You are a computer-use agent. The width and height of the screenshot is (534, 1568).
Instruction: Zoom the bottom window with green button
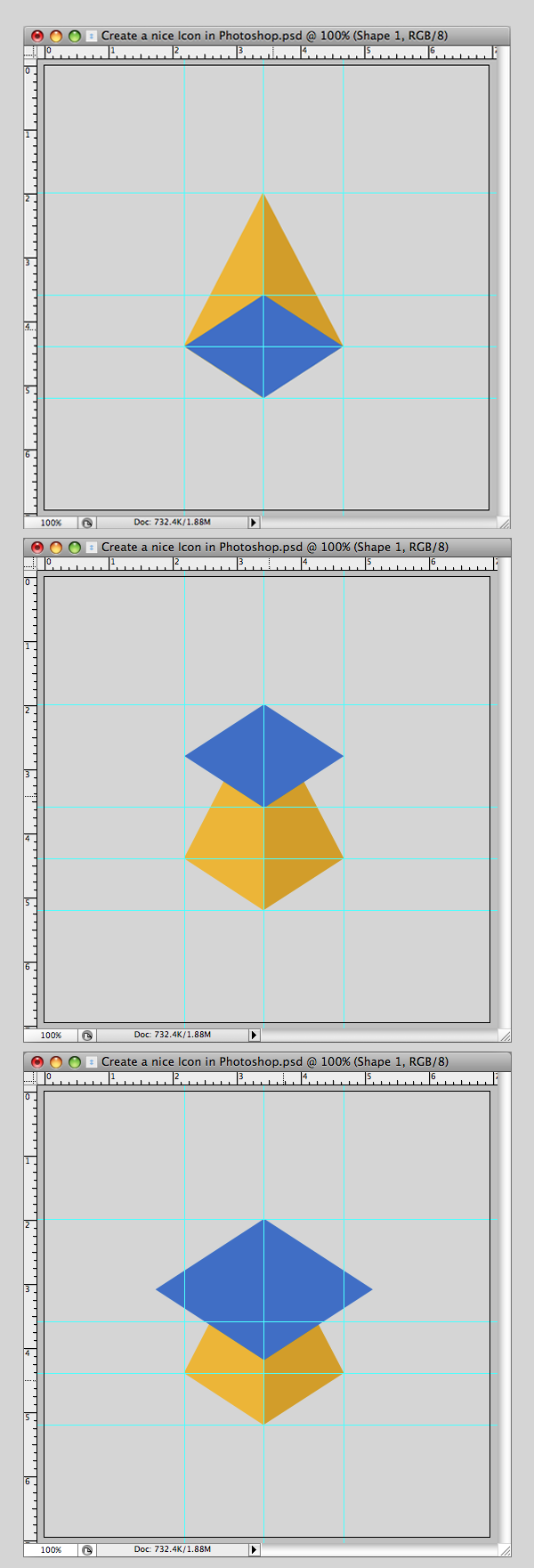pos(75,1062)
